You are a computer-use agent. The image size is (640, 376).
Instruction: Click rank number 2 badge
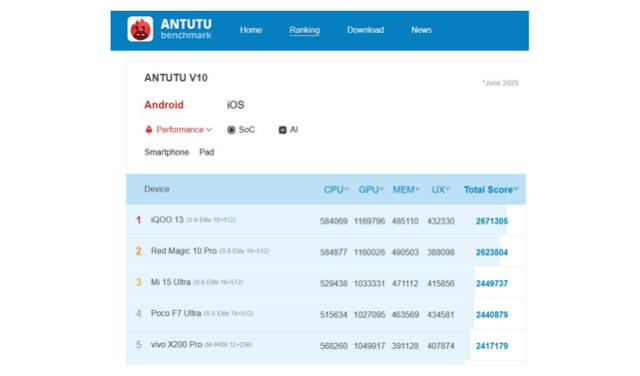pos(138,251)
